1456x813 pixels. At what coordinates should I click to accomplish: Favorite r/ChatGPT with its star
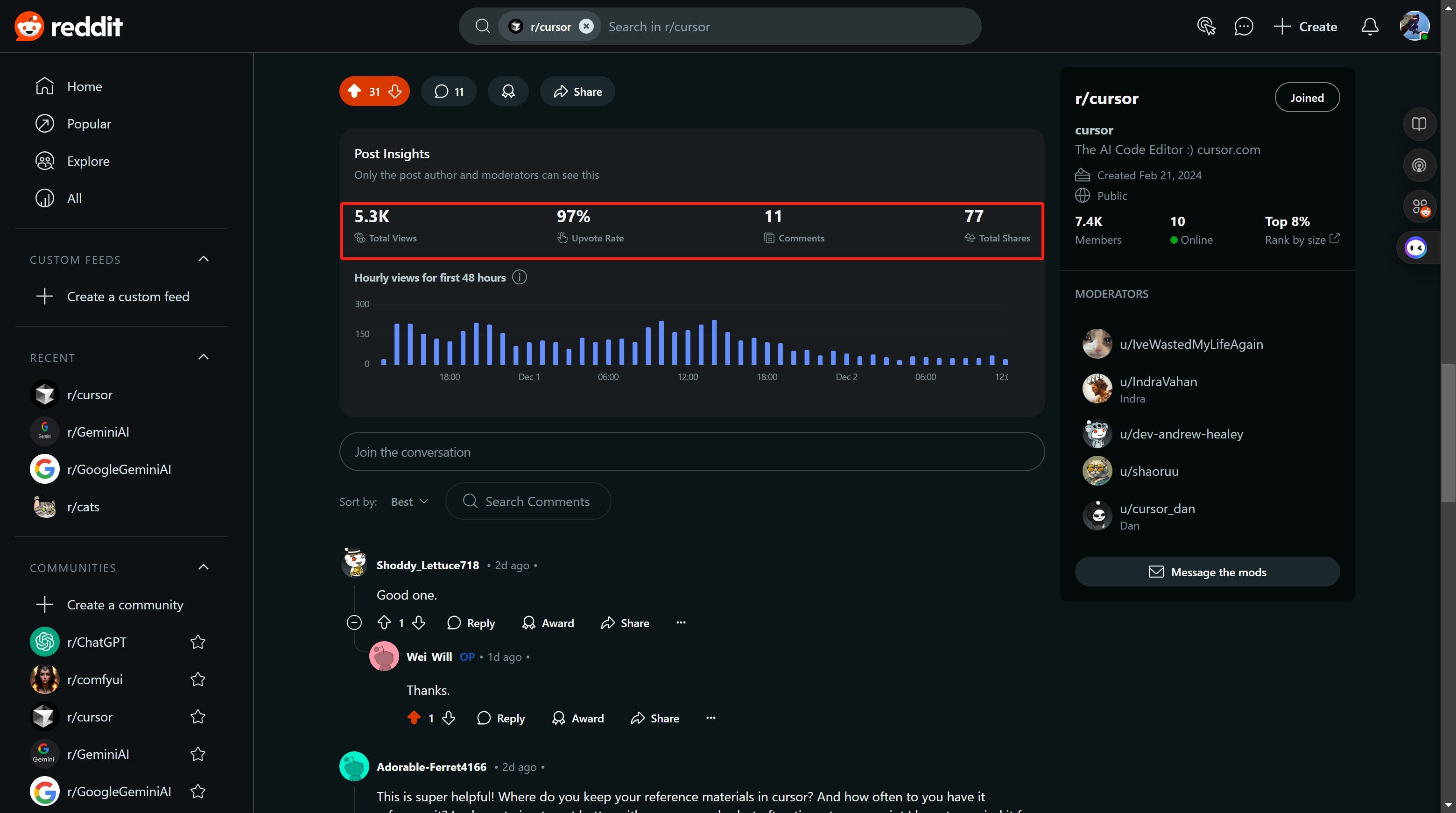(197, 642)
